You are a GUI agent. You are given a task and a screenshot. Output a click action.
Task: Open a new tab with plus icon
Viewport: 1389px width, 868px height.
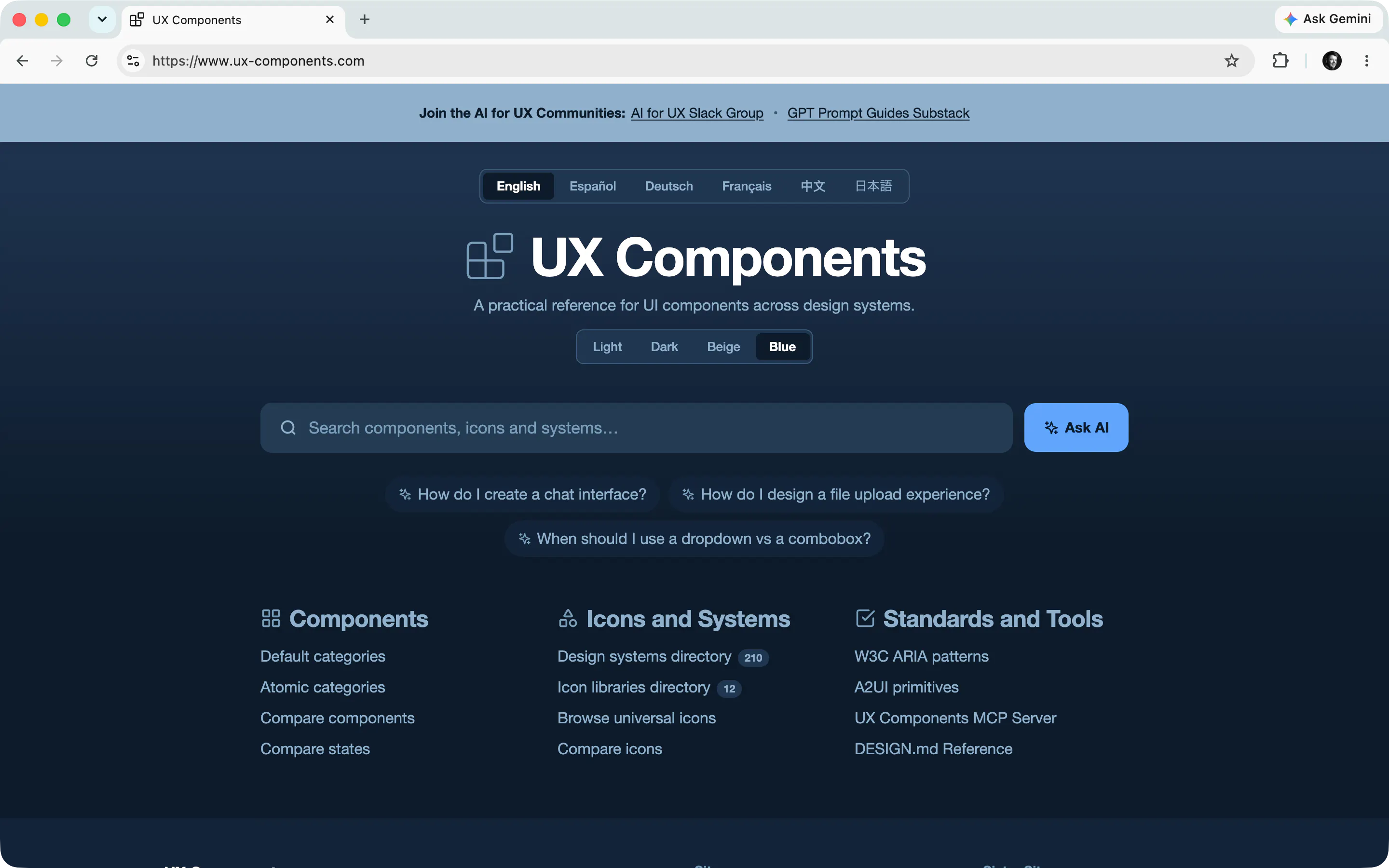point(365,19)
